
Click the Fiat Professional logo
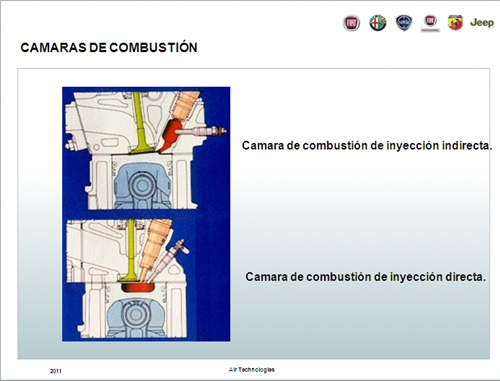click(x=430, y=23)
